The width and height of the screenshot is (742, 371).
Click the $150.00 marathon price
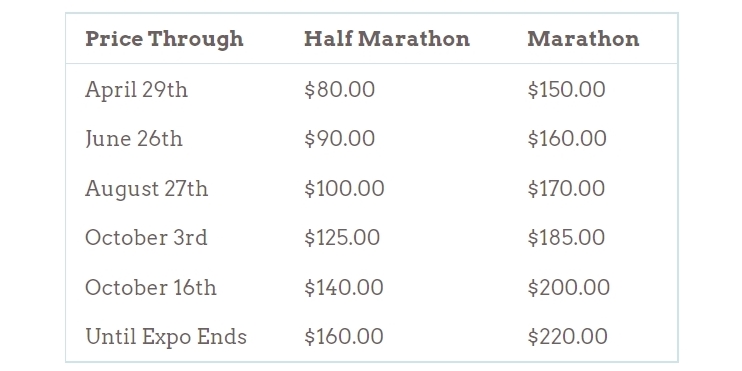(x=566, y=89)
